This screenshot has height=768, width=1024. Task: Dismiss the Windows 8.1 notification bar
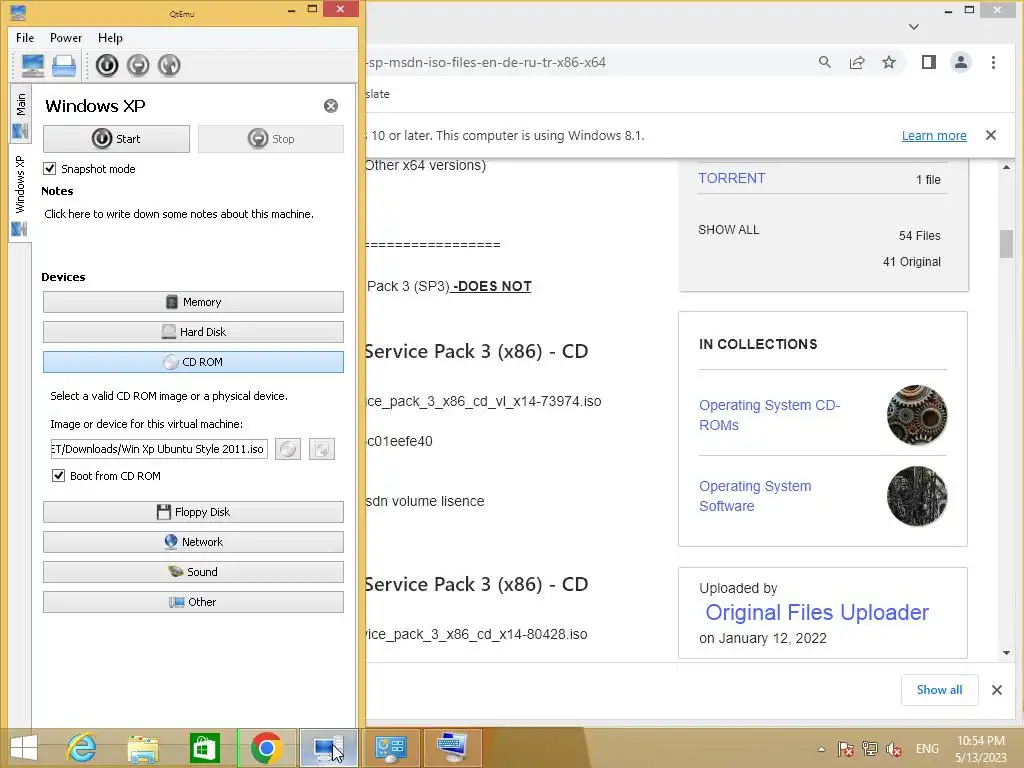tap(991, 135)
